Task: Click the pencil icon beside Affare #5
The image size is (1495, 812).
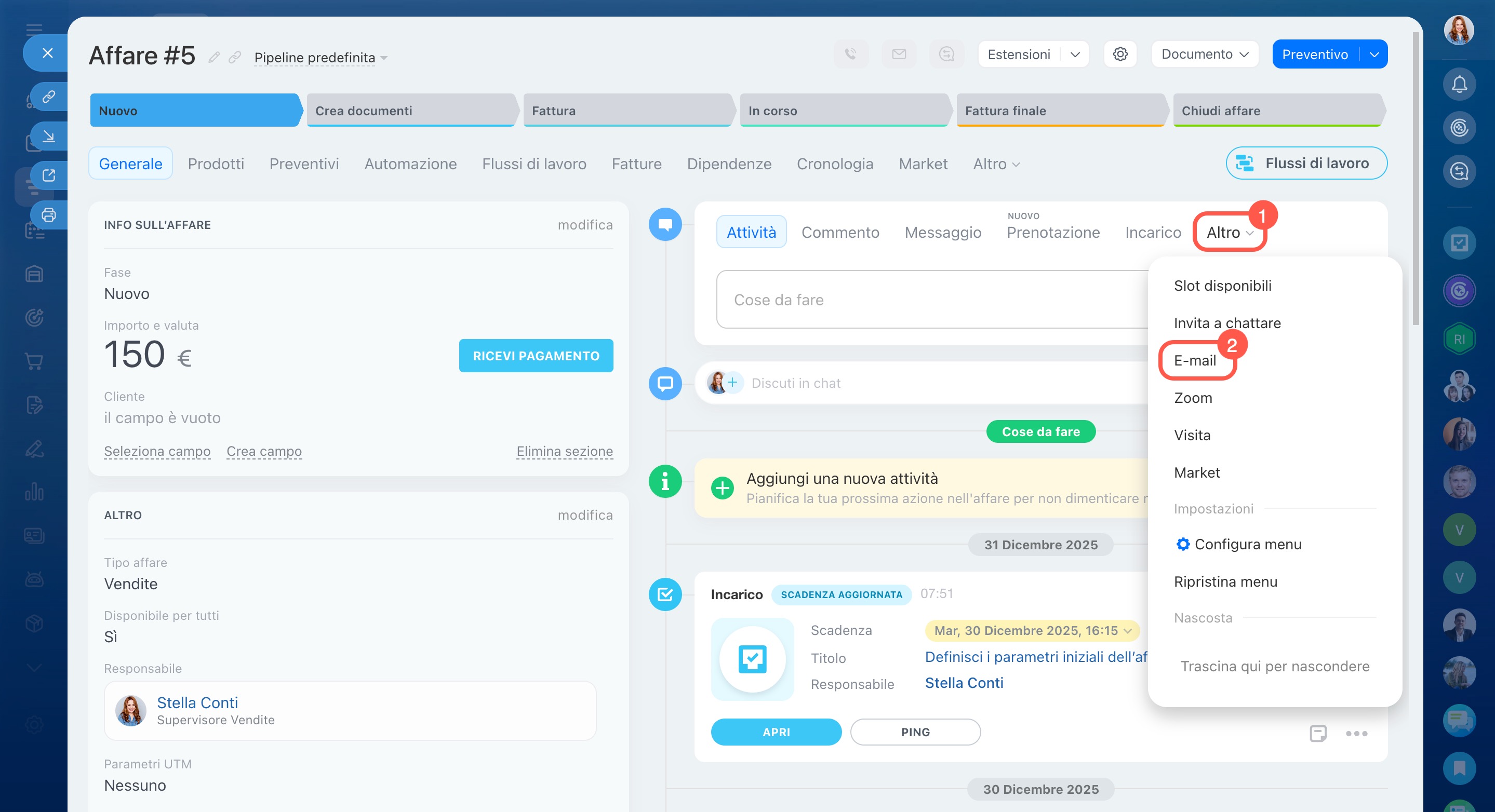Action: (x=214, y=57)
